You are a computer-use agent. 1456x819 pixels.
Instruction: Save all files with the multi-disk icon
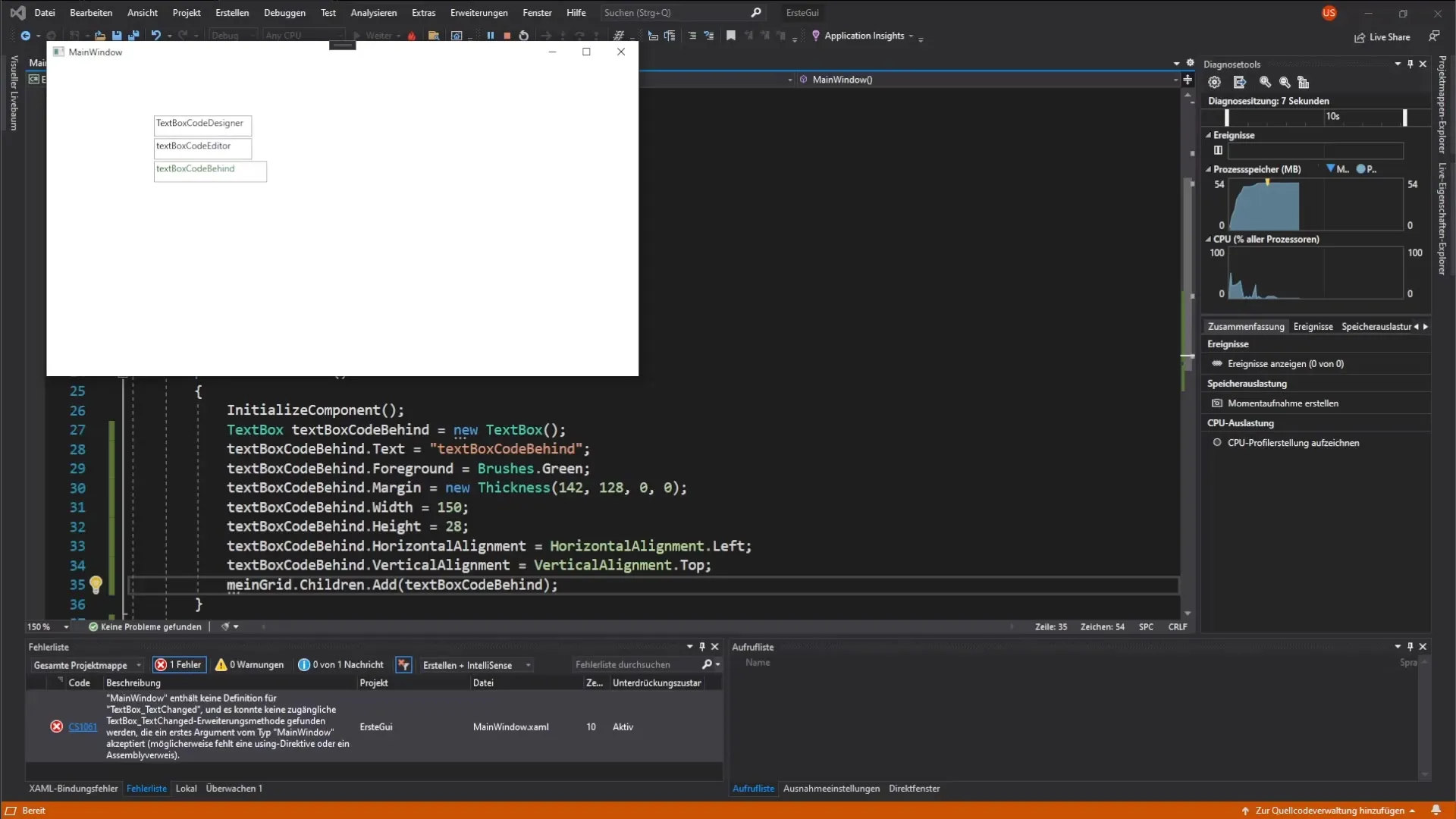[133, 36]
